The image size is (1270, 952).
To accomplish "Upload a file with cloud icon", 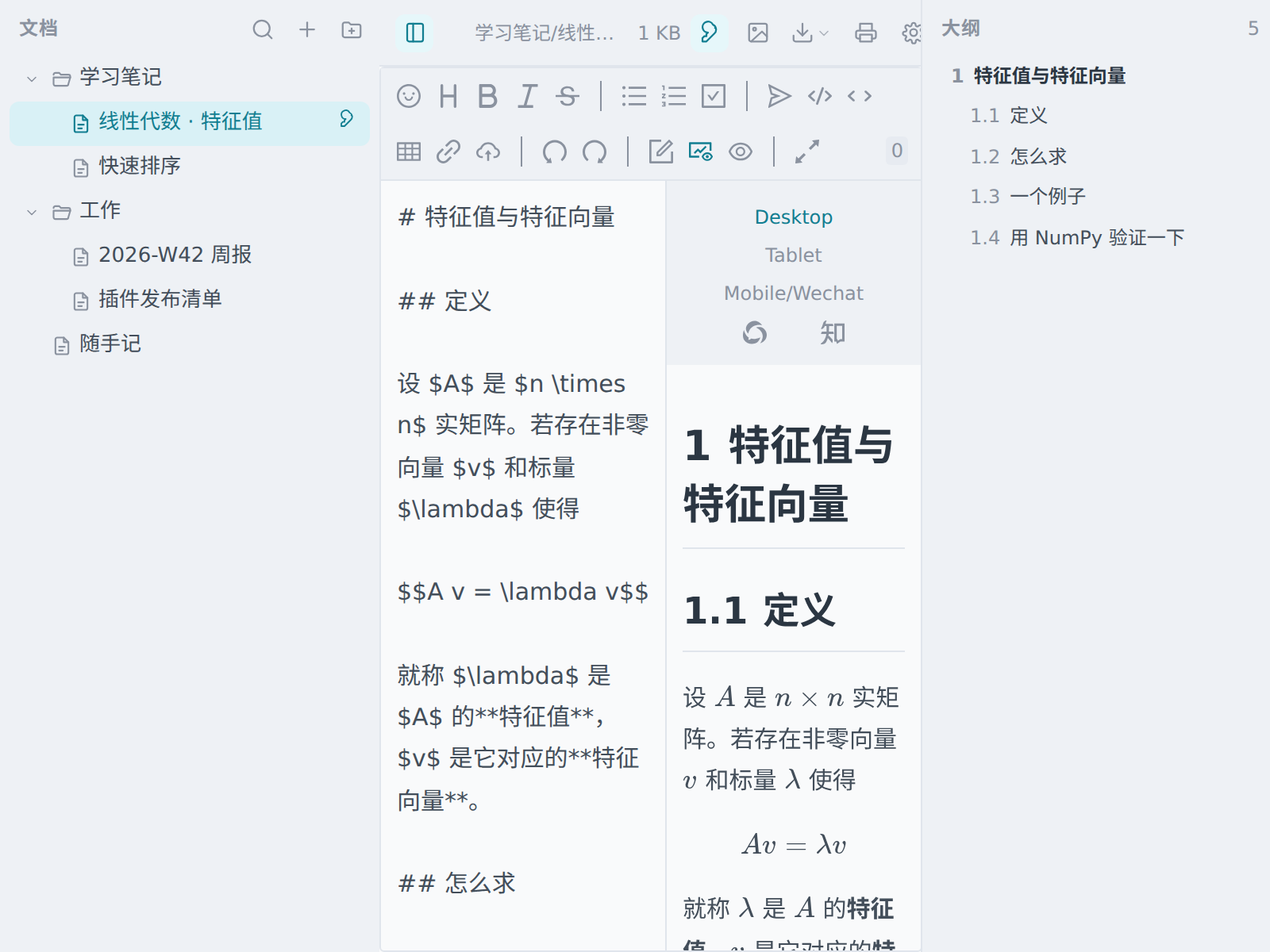I will [x=488, y=152].
